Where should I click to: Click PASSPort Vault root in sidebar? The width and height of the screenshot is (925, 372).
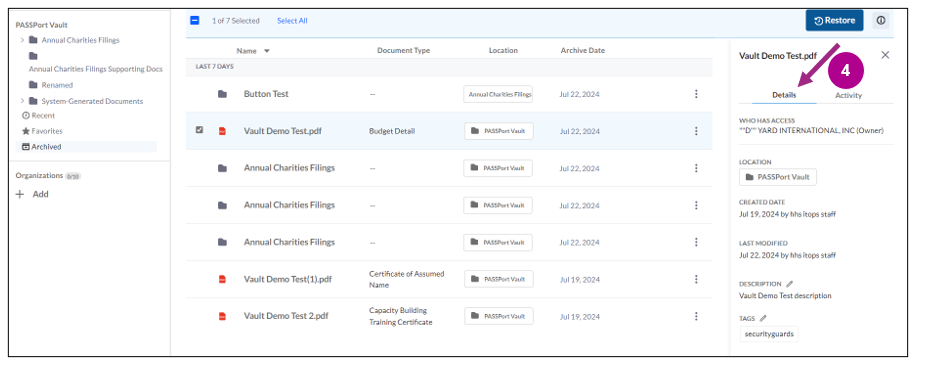tap(41, 25)
